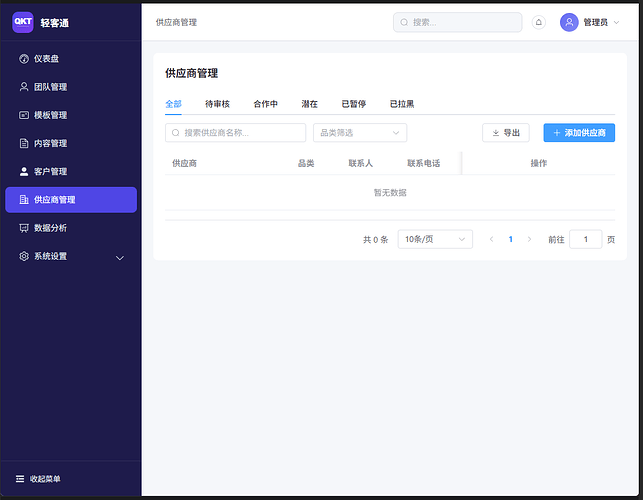
Task: Switch to the 待审核 tab
Action: coord(217,104)
